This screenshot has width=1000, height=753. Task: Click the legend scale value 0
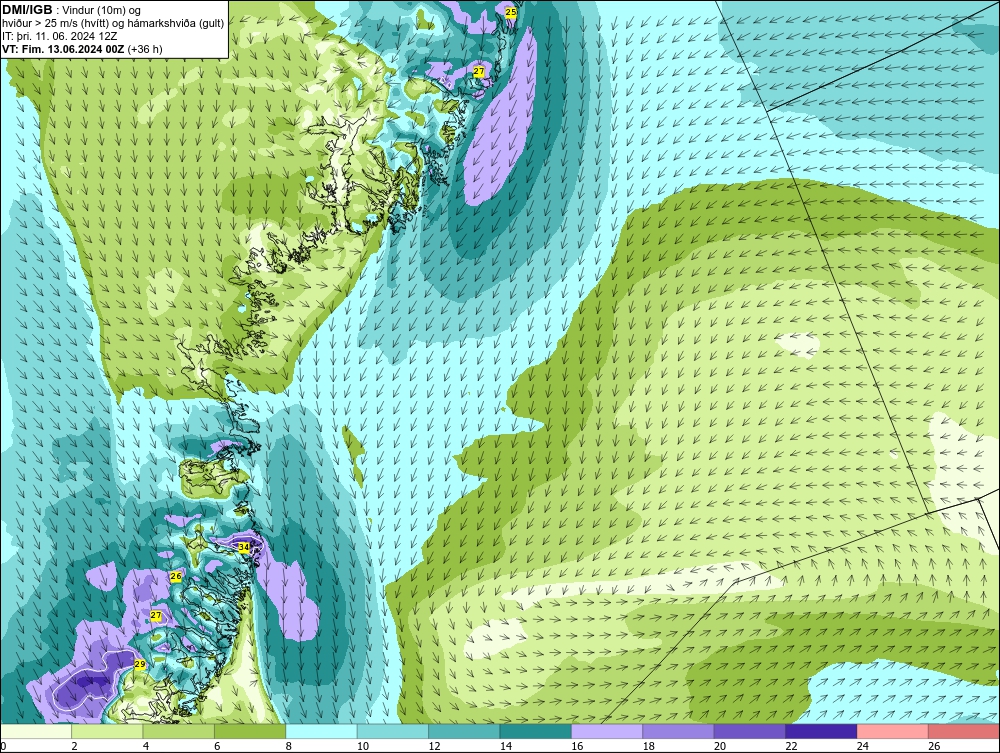pyautogui.click(x=3, y=747)
